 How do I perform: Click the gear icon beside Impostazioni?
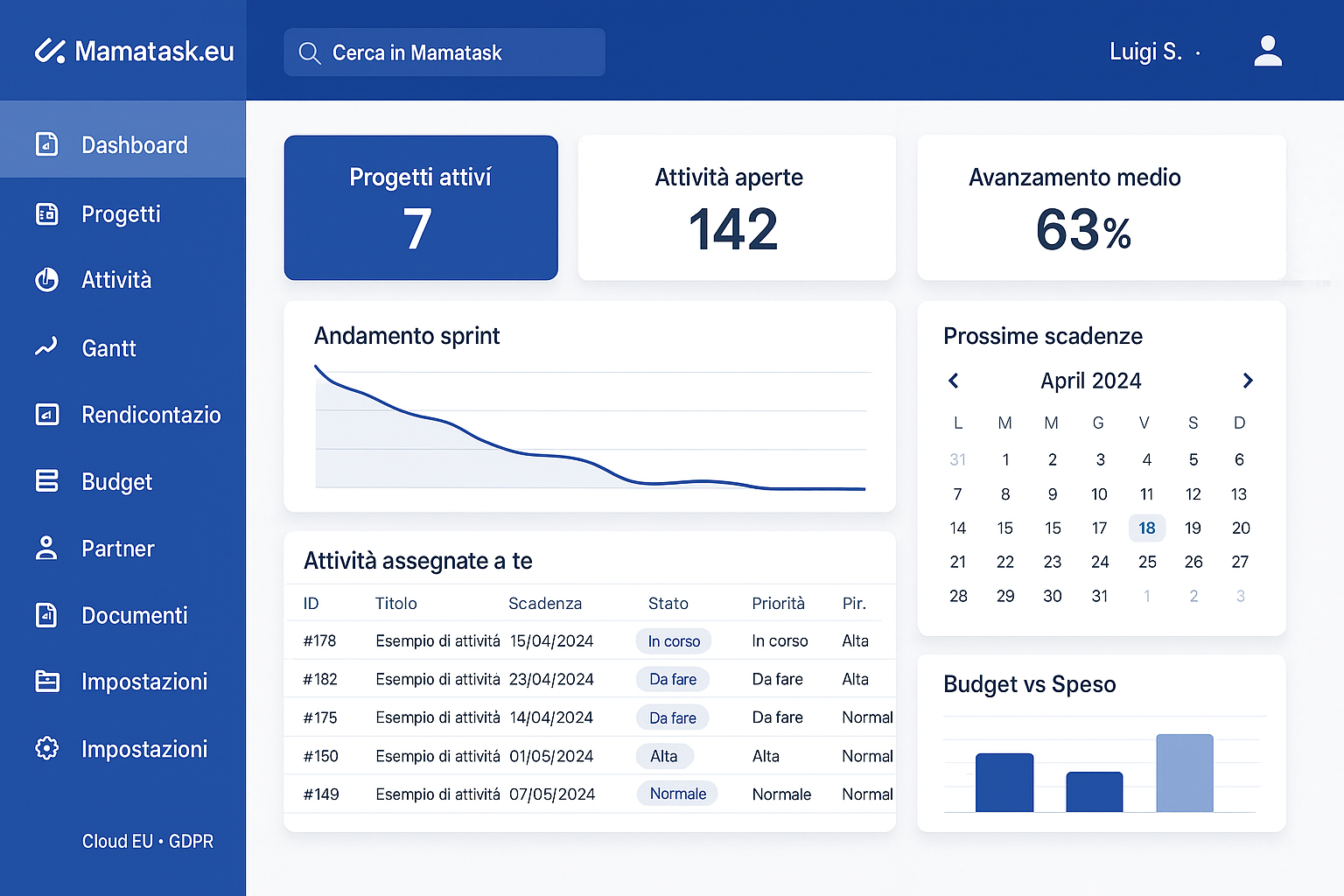(x=46, y=749)
